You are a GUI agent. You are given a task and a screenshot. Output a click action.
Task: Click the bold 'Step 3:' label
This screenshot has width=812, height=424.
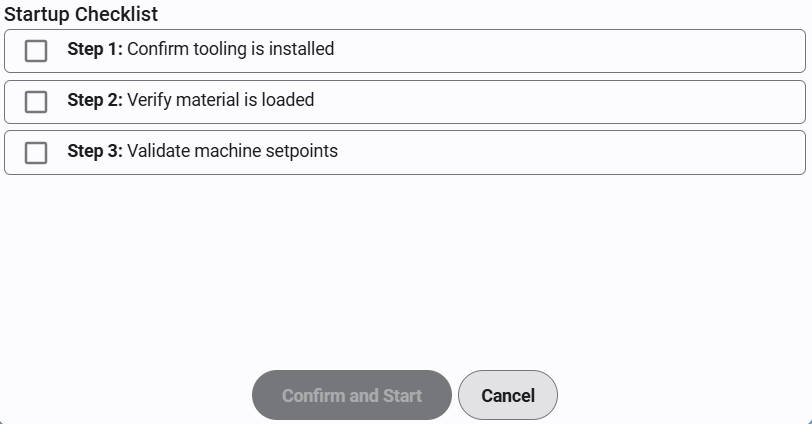click(94, 151)
